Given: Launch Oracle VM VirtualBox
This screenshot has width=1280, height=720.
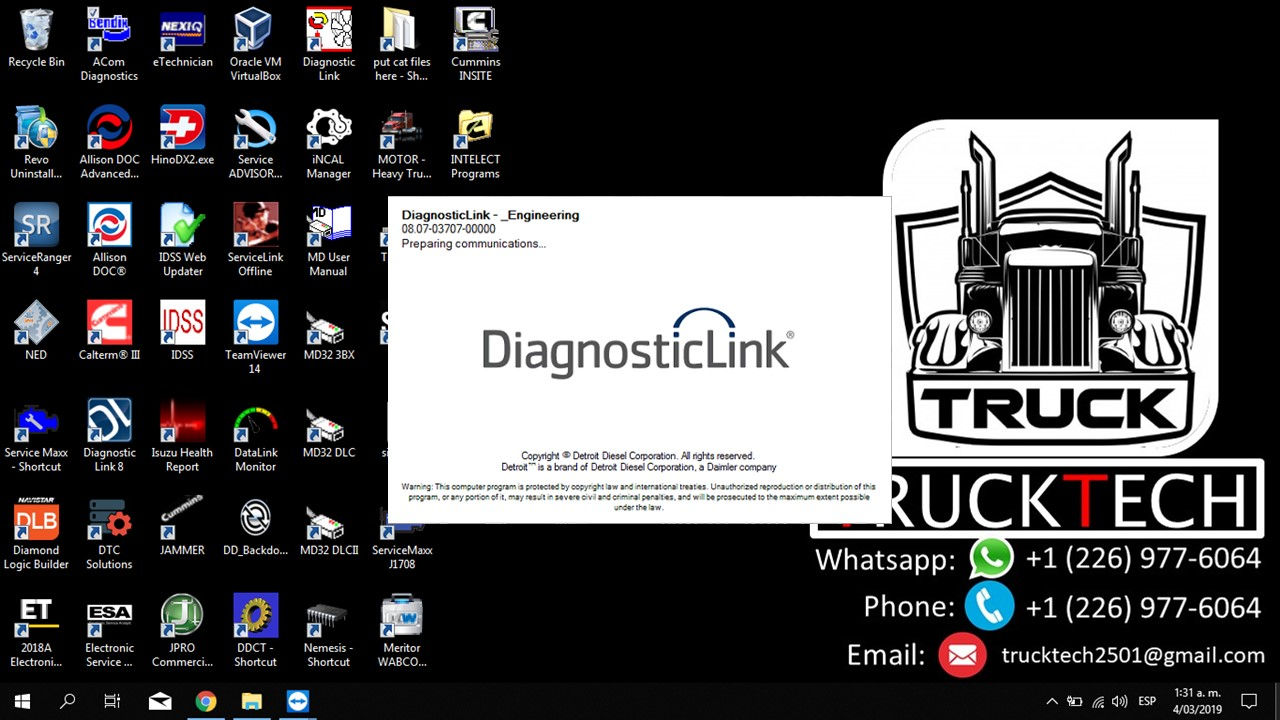Looking at the screenshot, I should (x=255, y=35).
